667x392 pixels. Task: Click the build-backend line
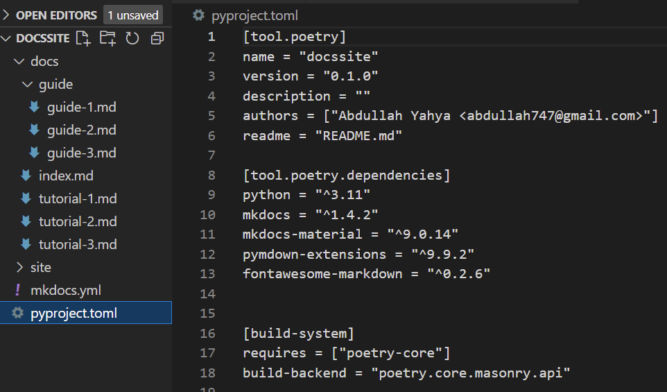point(406,373)
